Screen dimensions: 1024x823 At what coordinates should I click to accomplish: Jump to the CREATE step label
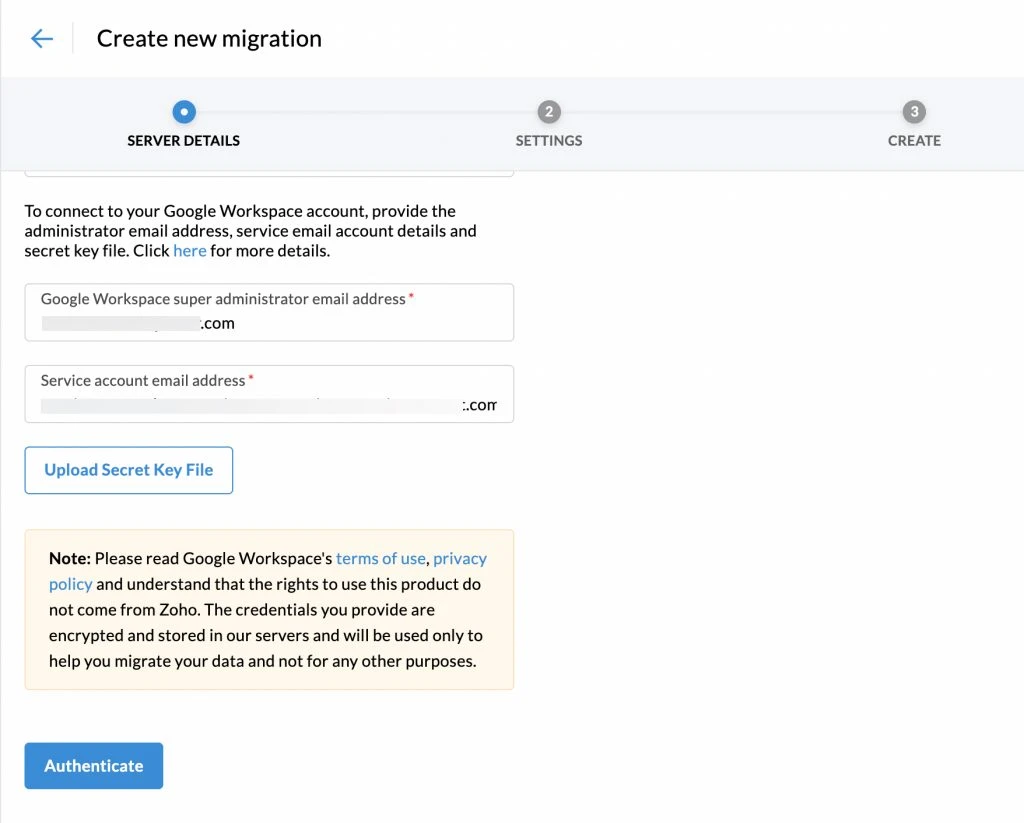pos(913,141)
